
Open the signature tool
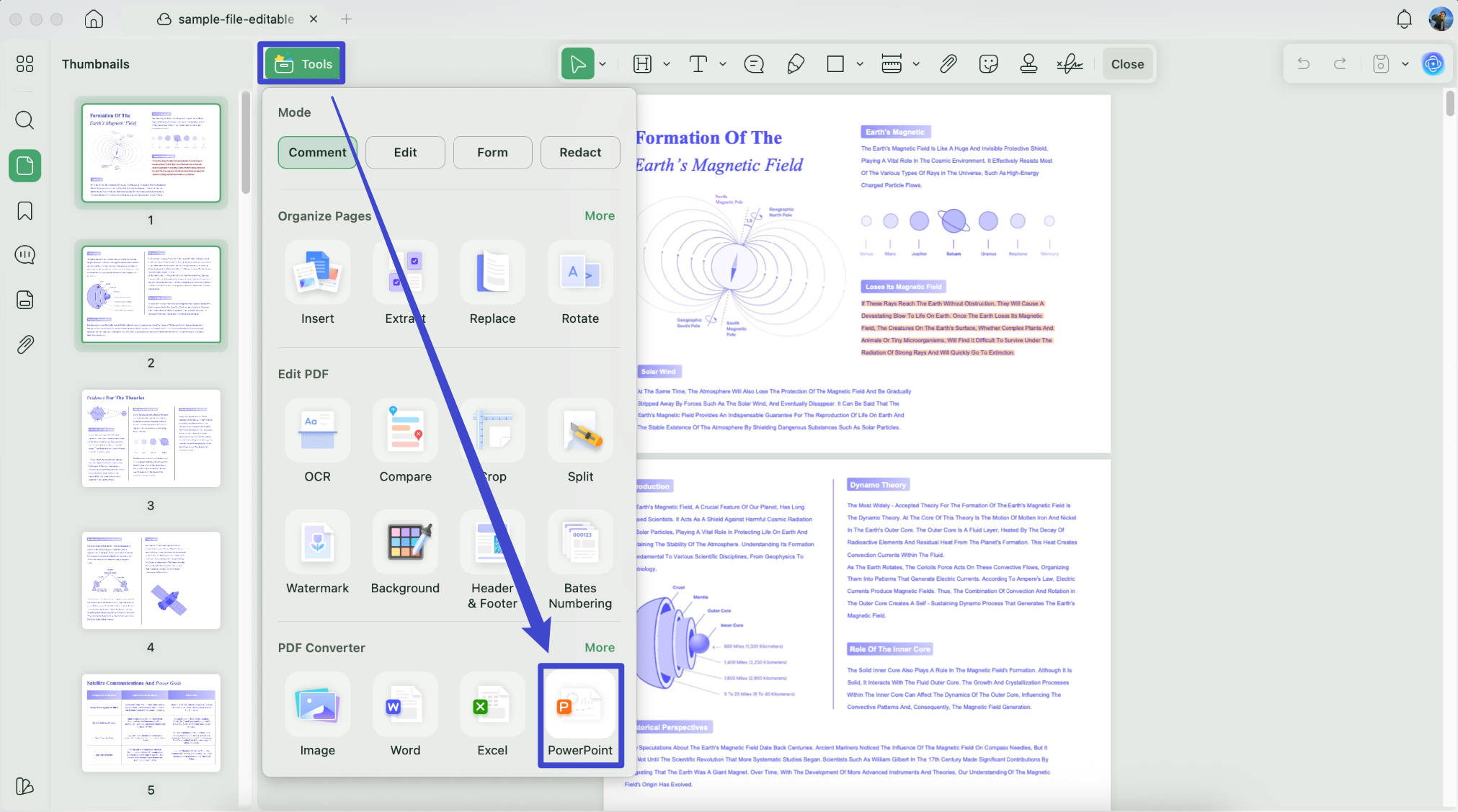tap(1070, 63)
